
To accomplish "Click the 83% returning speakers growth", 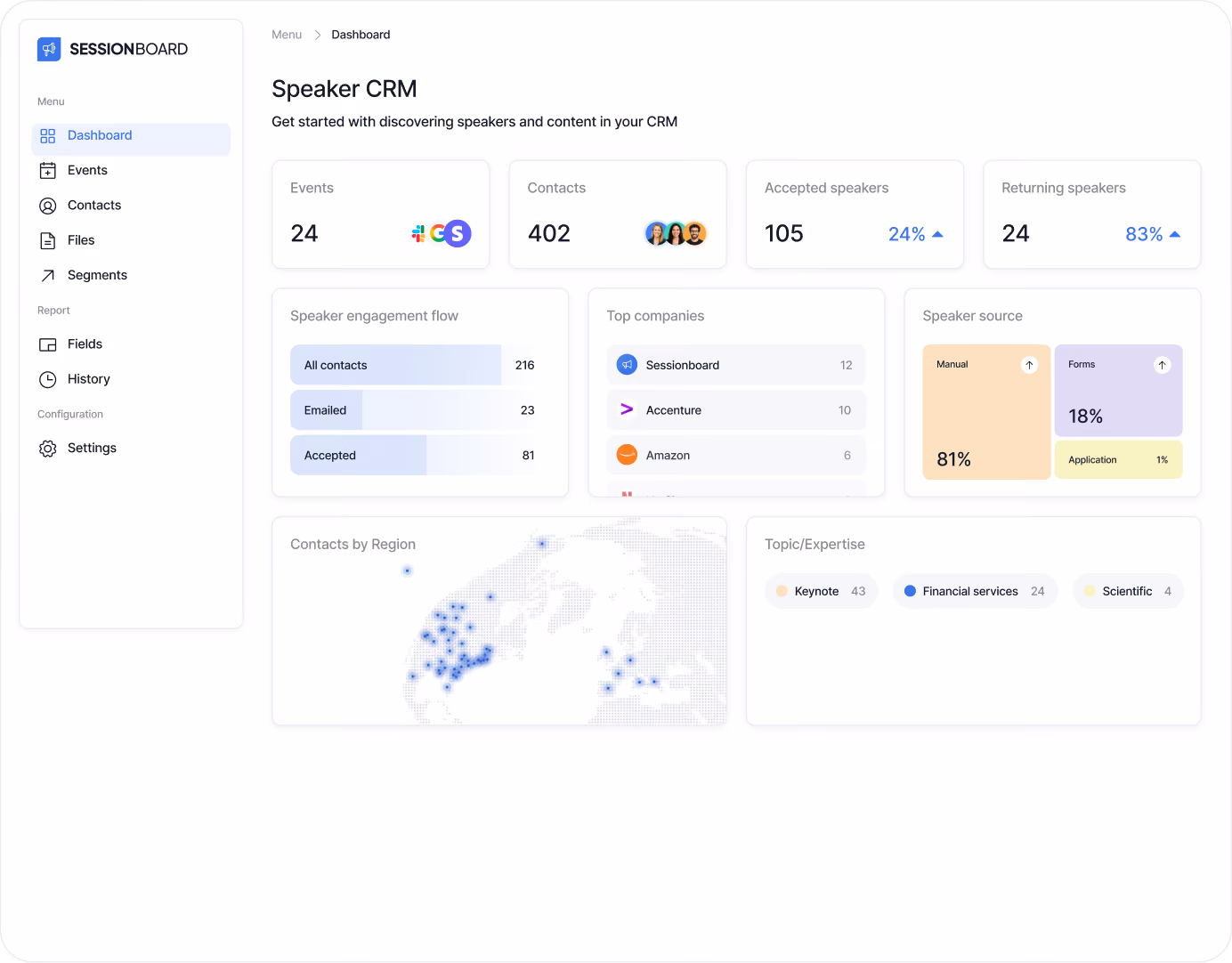I will pyautogui.click(x=1144, y=234).
